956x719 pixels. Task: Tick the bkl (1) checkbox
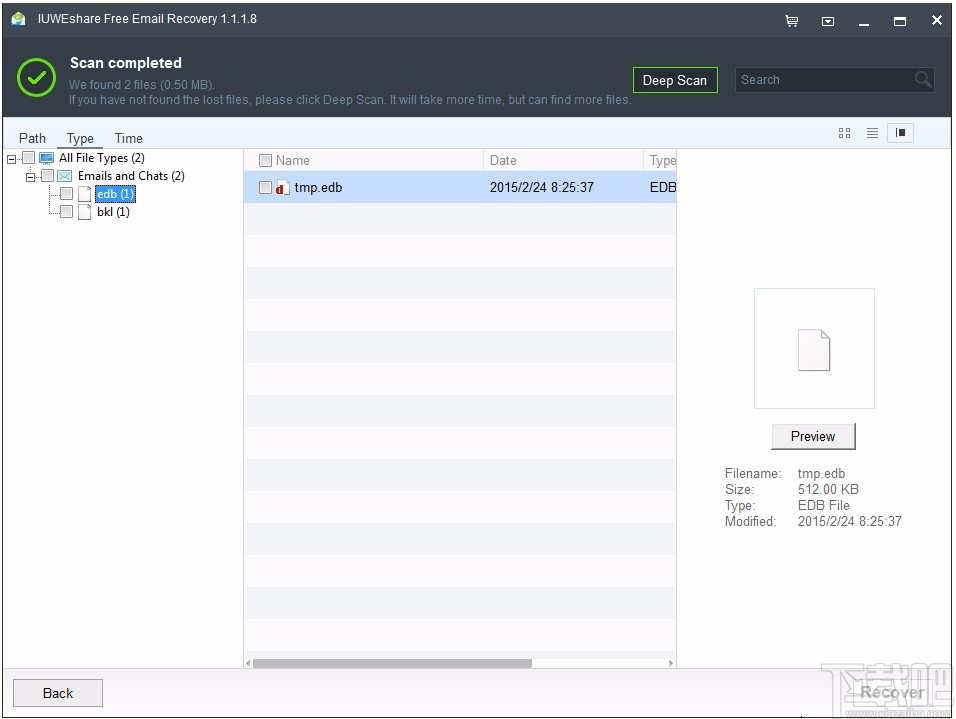[x=66, y=212]
